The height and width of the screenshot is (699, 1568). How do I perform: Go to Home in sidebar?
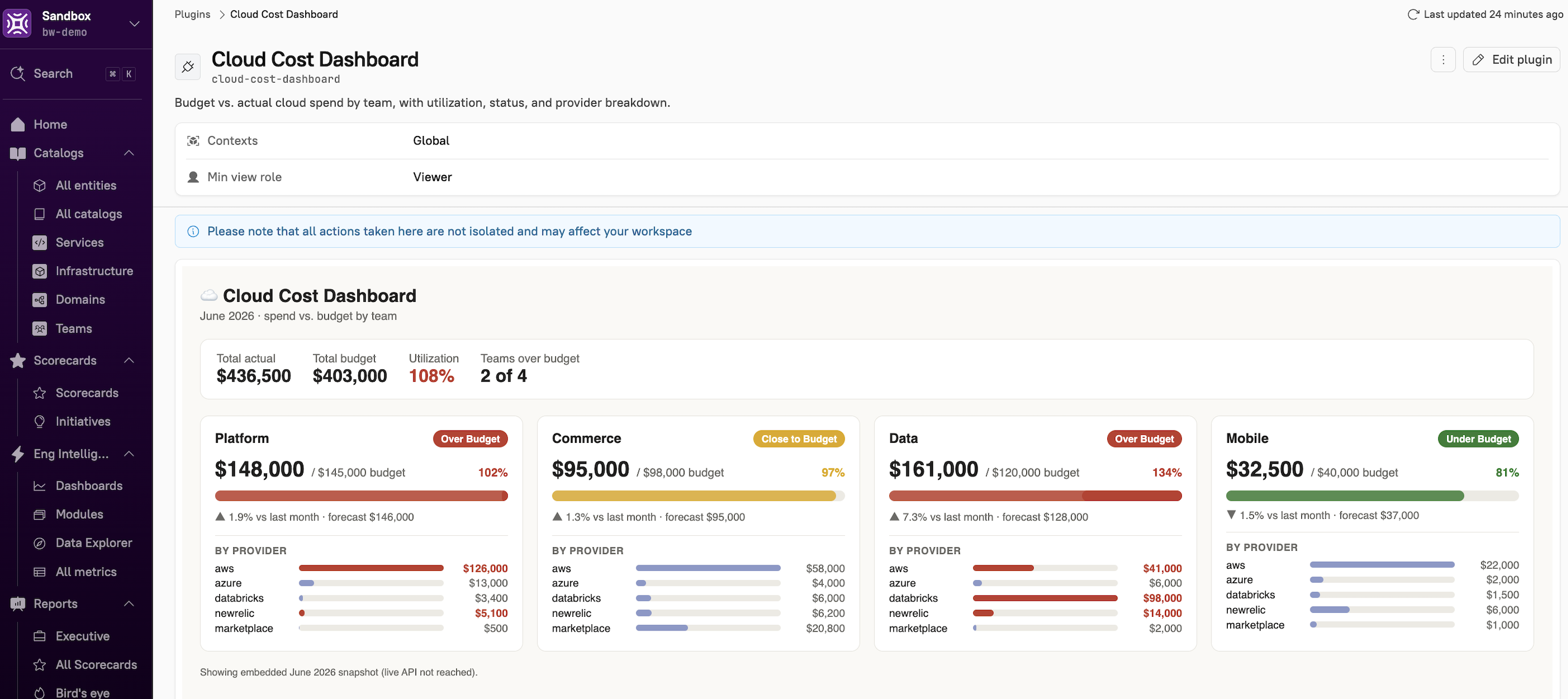(x=50, y=124)
